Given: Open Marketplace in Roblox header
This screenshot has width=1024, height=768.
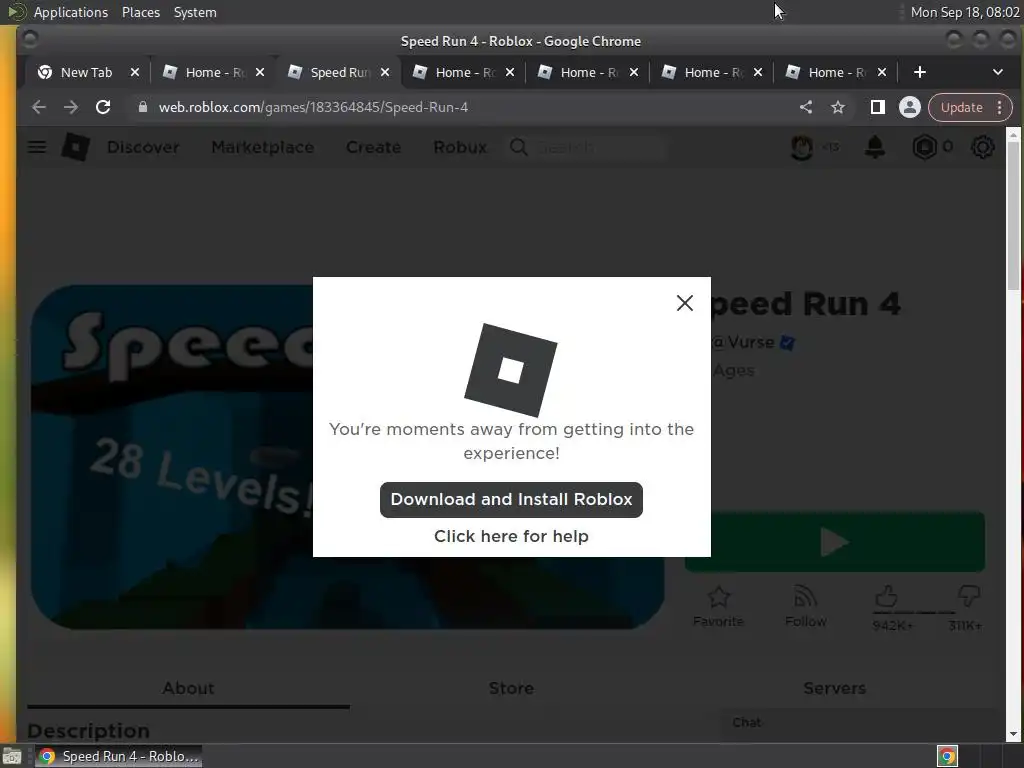Looking at the screenshot, I should 263,148.
